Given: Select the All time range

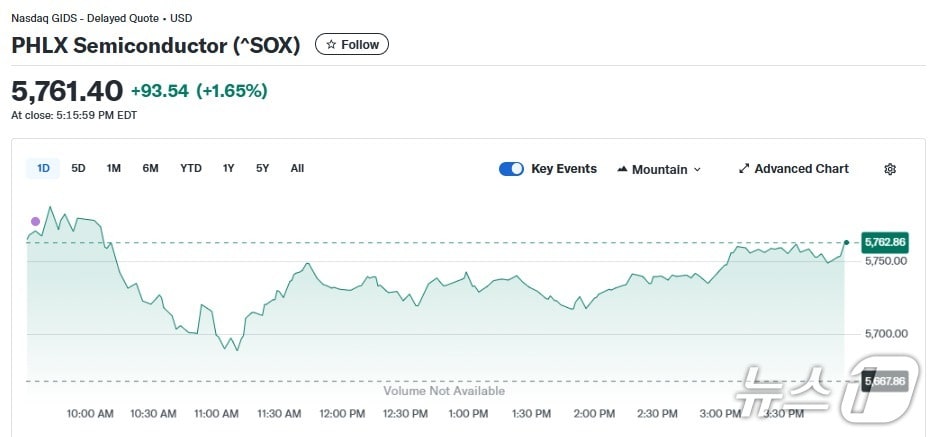Looking at the screenshot, I should pos(297,168).
